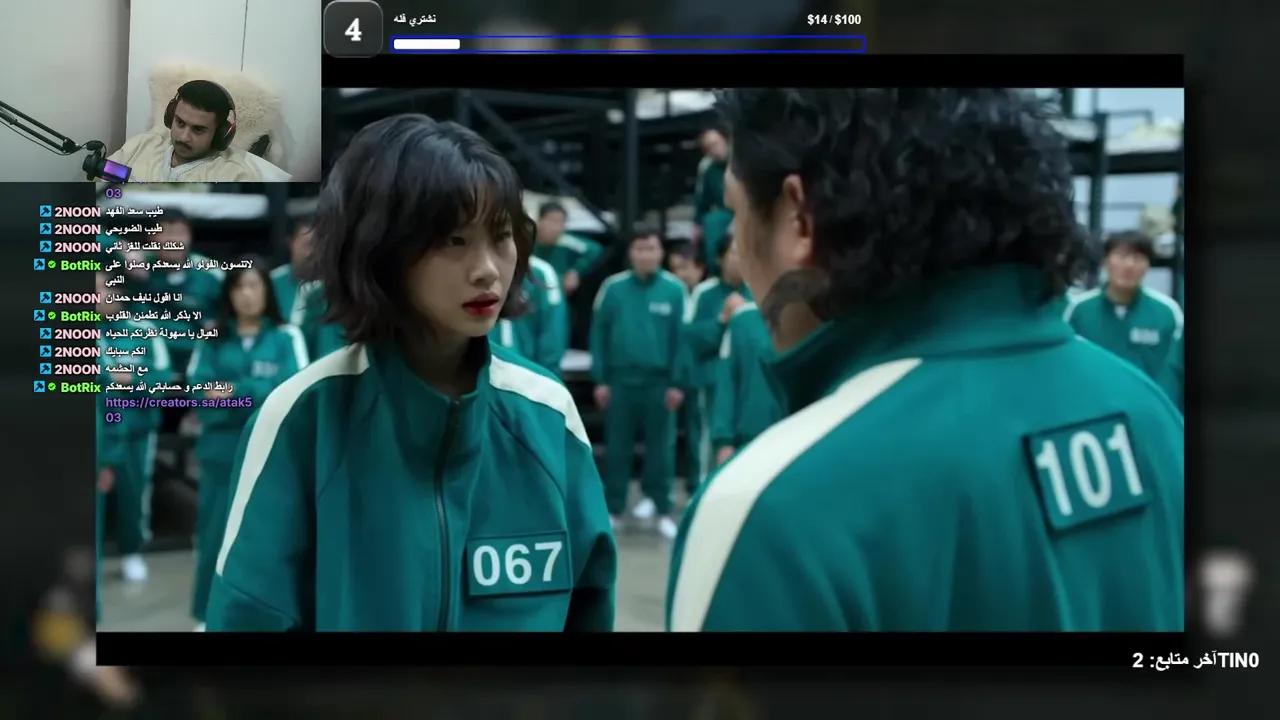This screenshot has height=720, width=1280.
Task: Click moderator badge beside 'انكم سبايك' message
Action: click(x=45, y=351)
